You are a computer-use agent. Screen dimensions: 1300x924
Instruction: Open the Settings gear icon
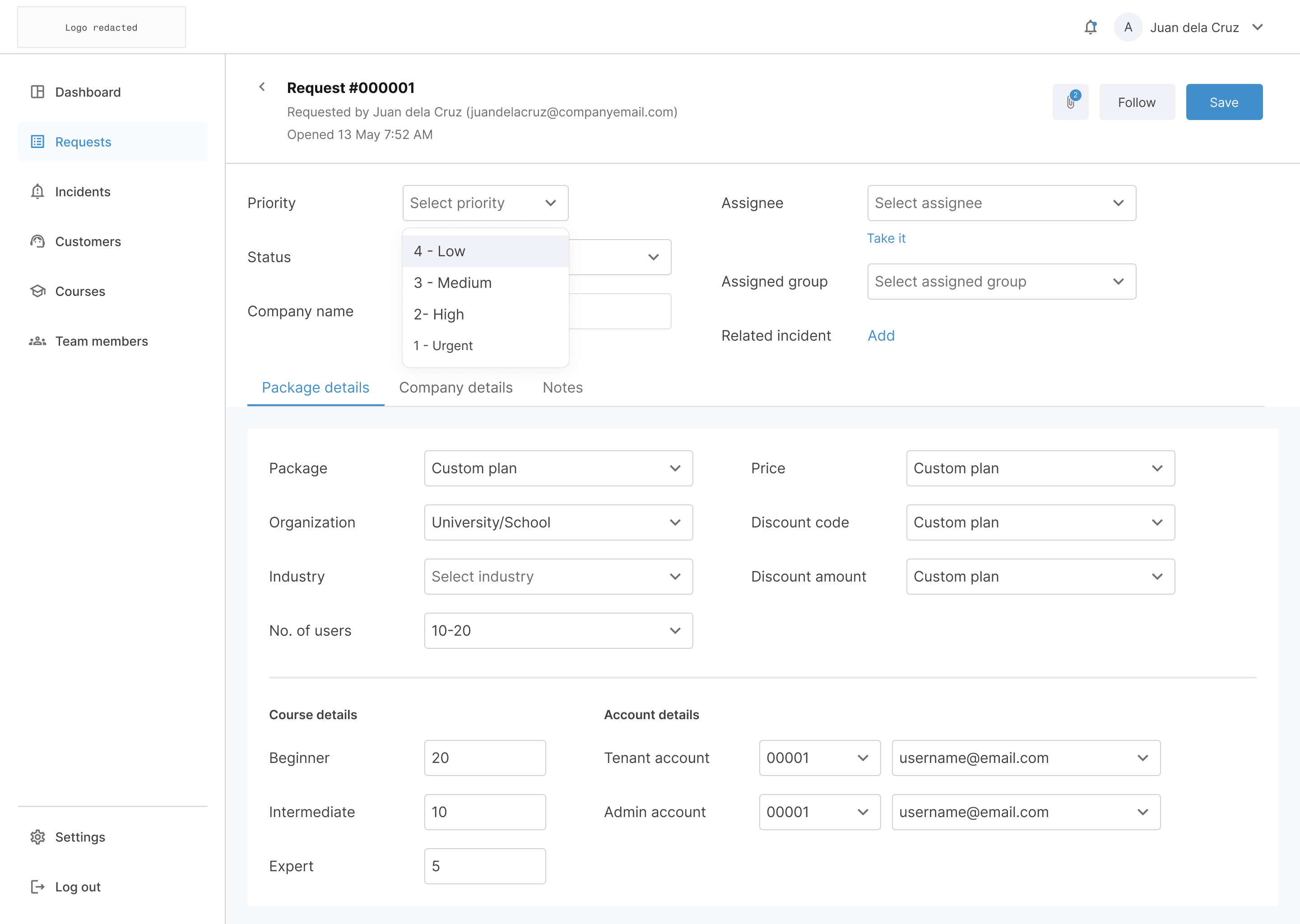[x=37, y=837]
